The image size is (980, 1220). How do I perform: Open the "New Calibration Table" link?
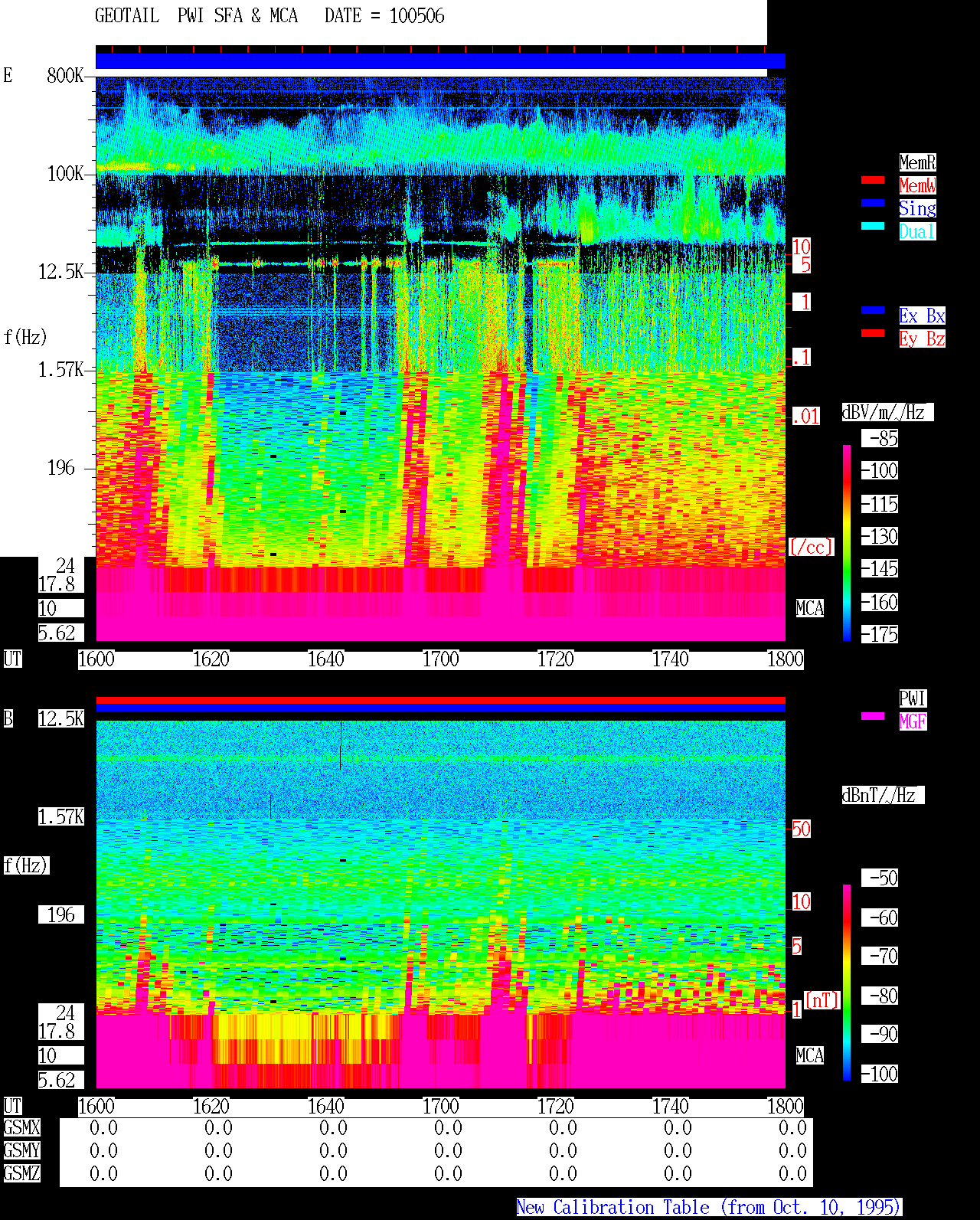coord(709,1208)
